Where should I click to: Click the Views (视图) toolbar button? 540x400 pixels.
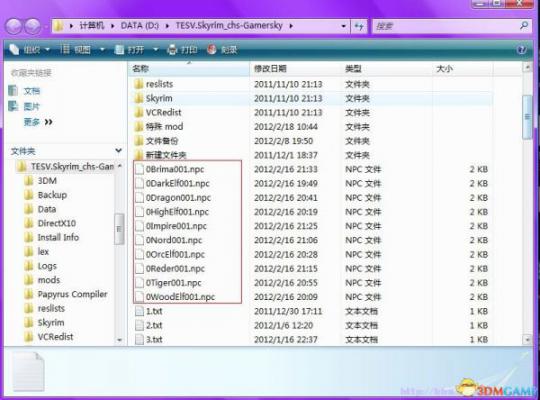(76, 50)
